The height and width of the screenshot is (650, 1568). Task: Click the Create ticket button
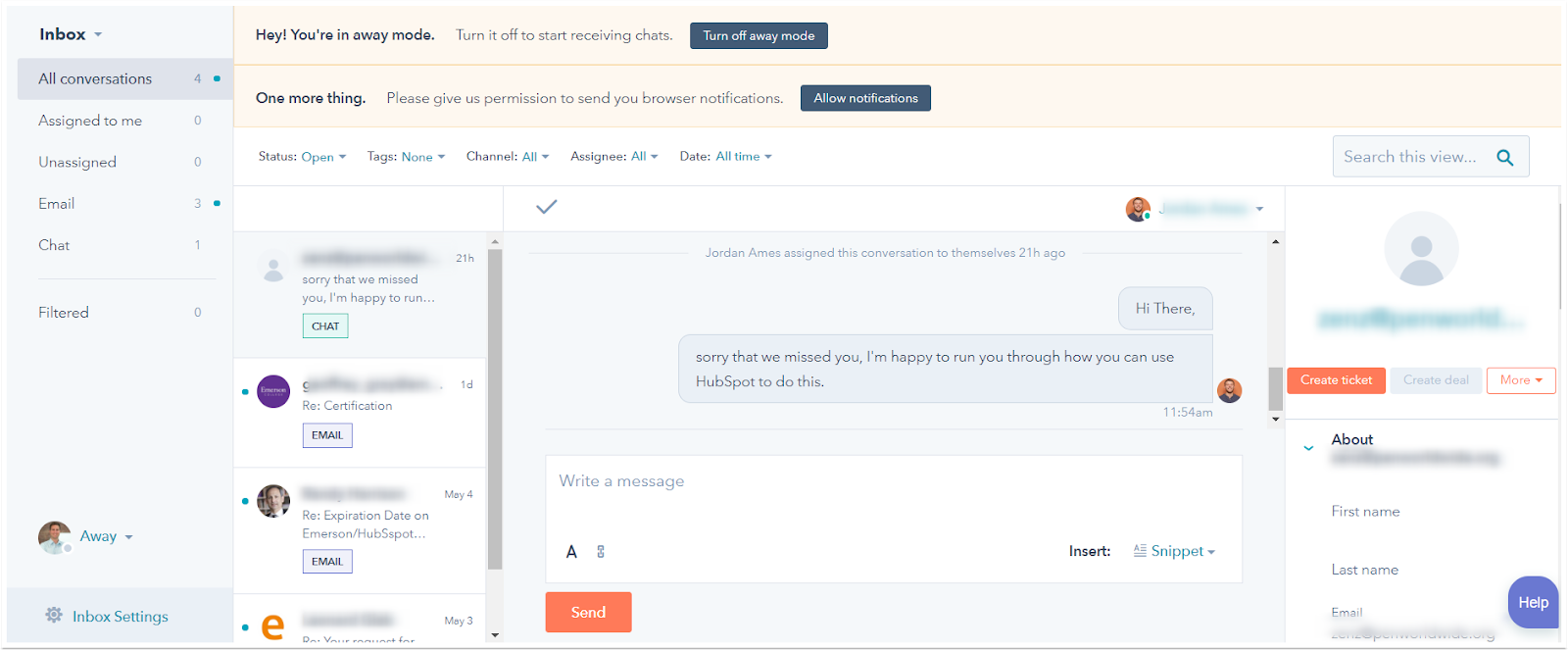click(x=1336, y=380)
